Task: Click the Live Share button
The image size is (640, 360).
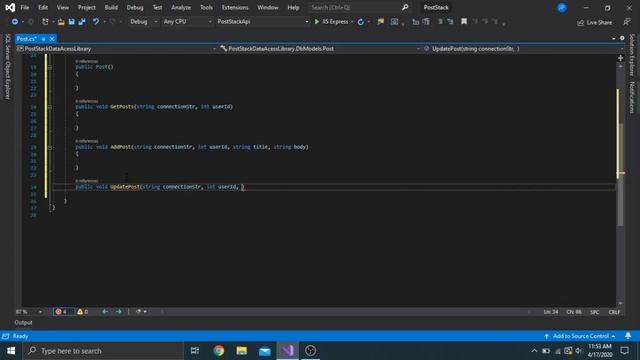Action: click(595, 22)
